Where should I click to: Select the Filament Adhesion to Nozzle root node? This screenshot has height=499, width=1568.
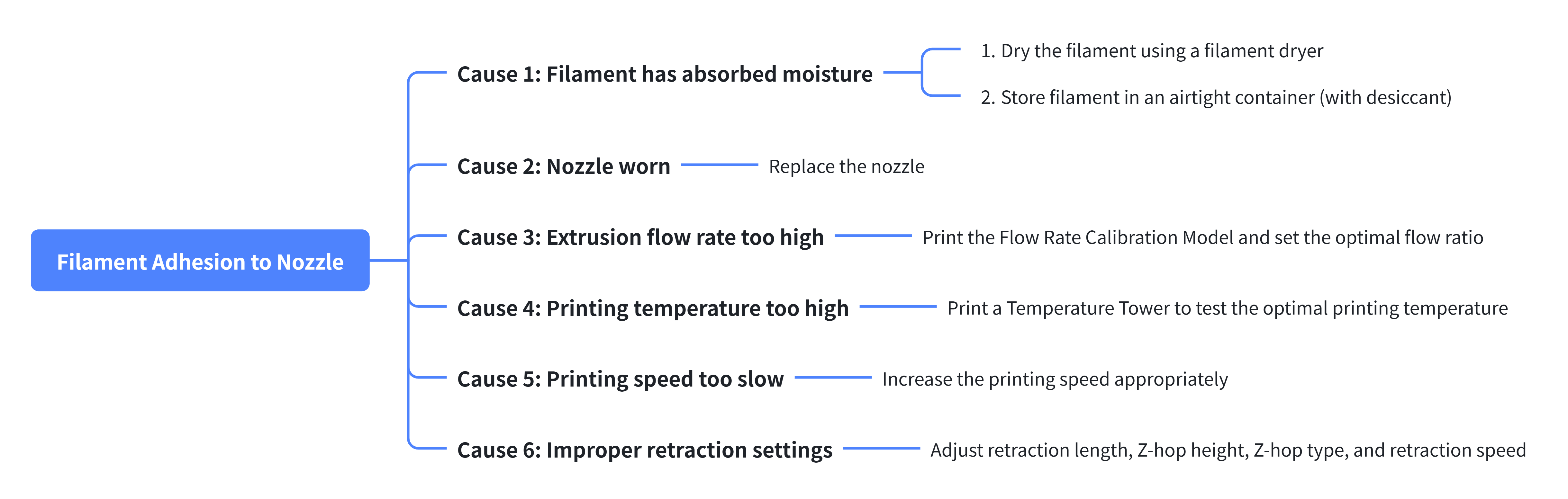click(x=200, y=261)
